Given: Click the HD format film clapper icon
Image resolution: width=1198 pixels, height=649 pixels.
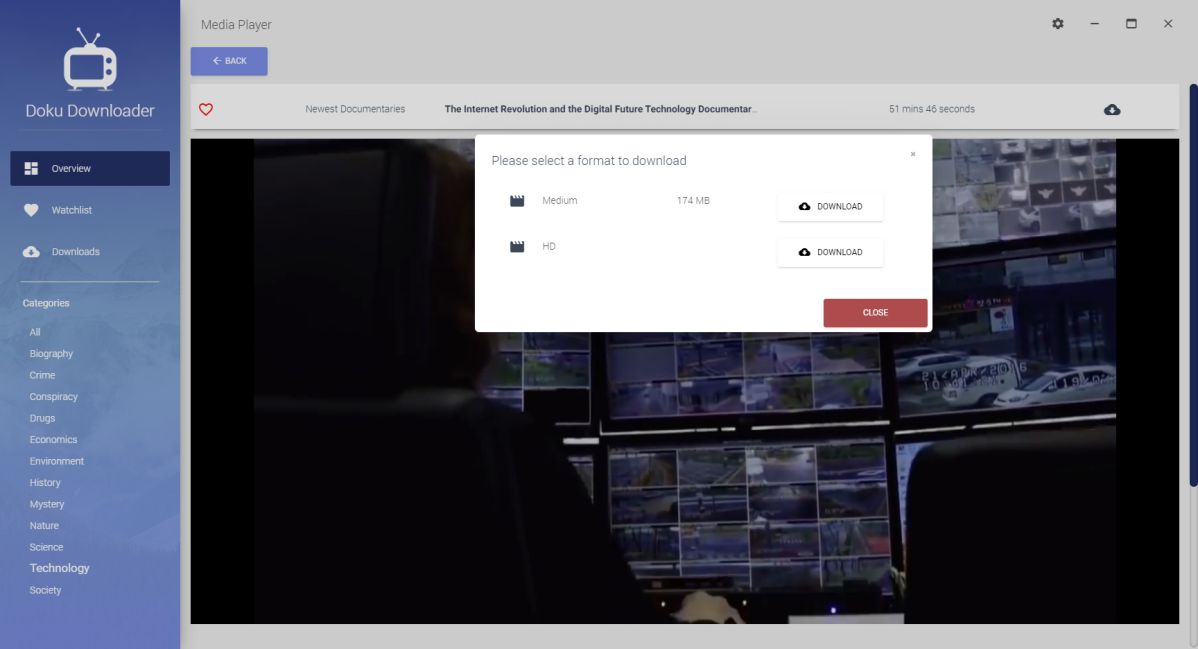Looking at the screenshot, I should pyautogui.click(x=517, y=247).
